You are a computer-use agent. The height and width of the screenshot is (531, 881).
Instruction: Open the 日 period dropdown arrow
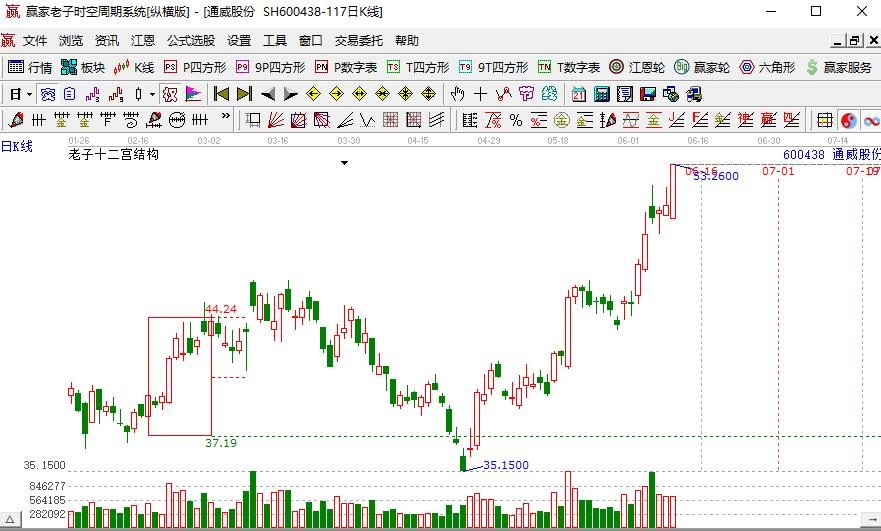coord(29,94)
